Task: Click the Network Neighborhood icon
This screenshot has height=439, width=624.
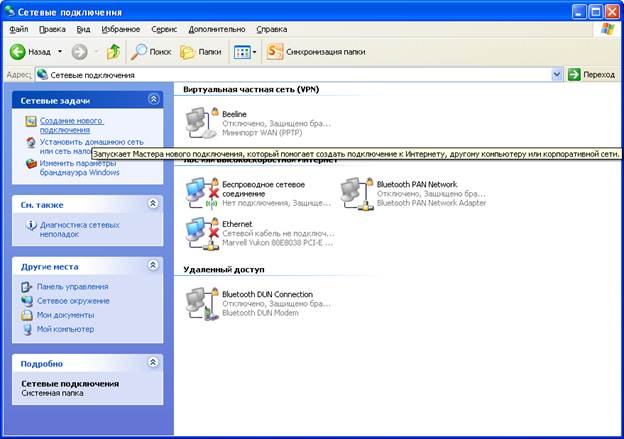Action: pyautogui.click(x=26, y=301)
